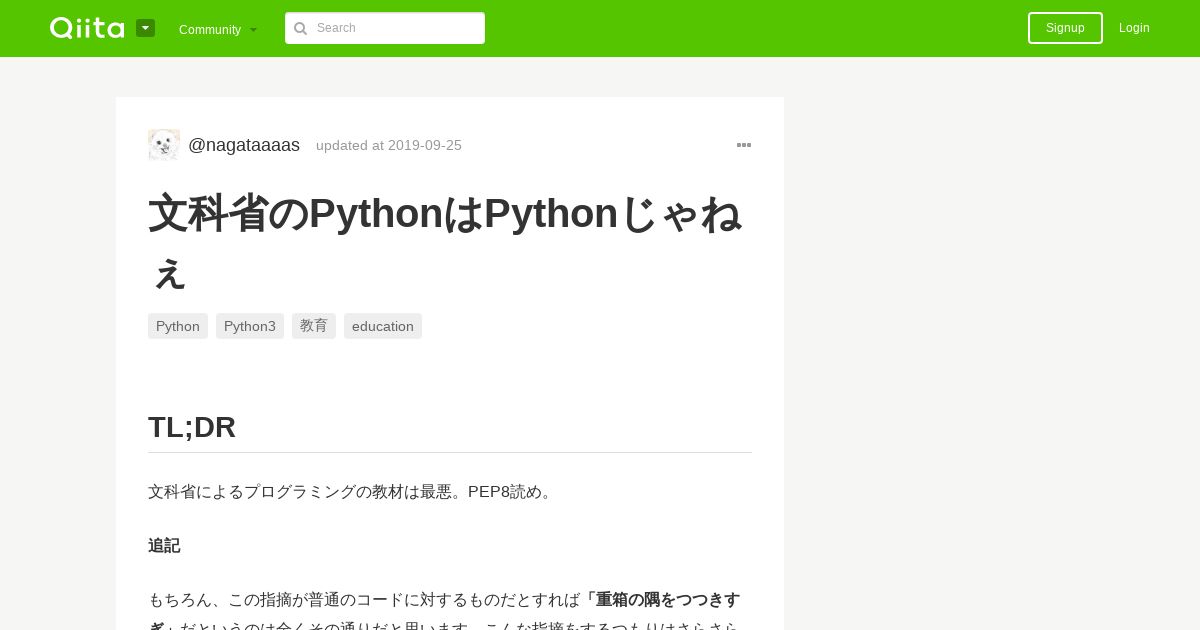1200x630 pixels.
Task: Open the dropdown arrow beside Qiita logo
Action: [x=146, y=28]
